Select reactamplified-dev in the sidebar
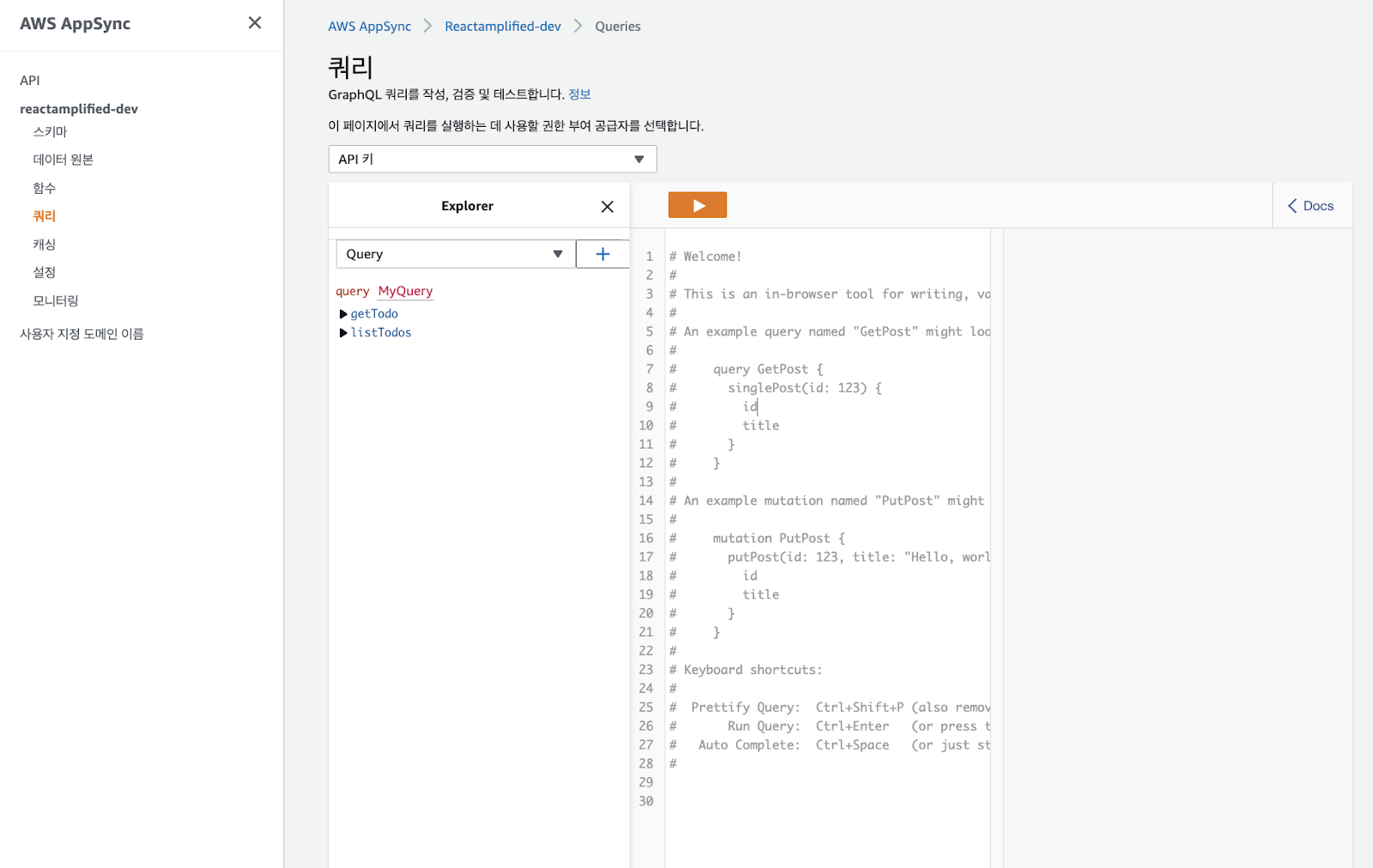Viewport: 1373px width, 868px height. (x=79, y=109)
